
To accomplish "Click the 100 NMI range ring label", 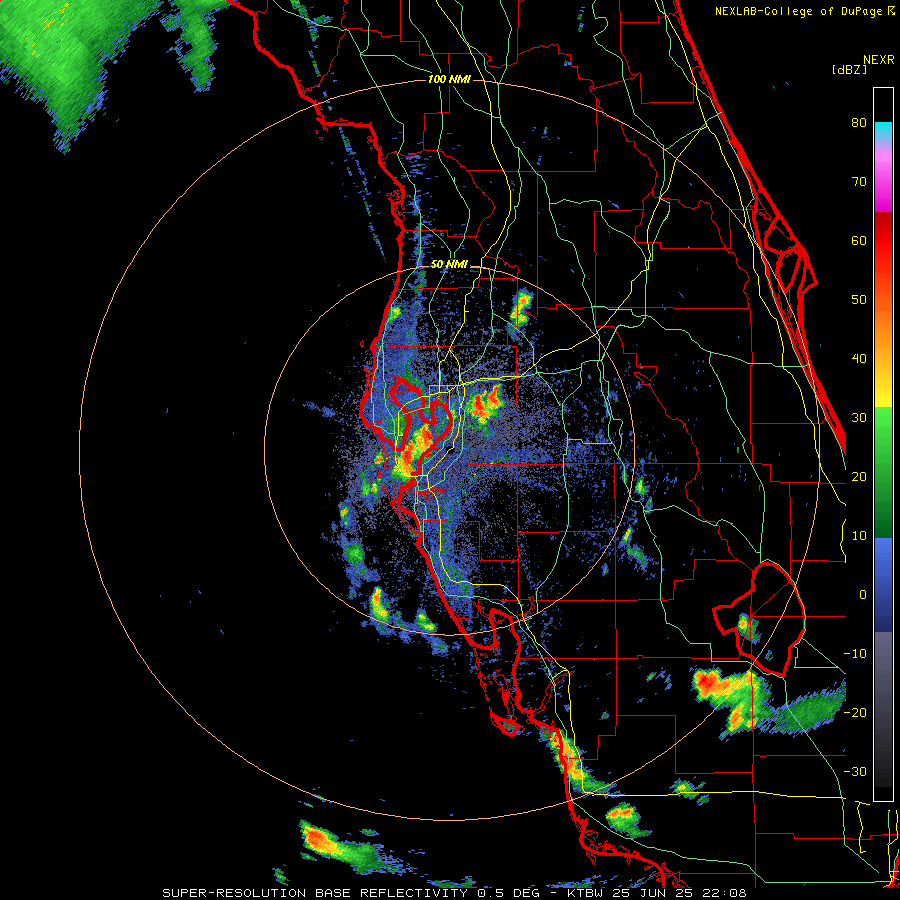I will point(449,79).
